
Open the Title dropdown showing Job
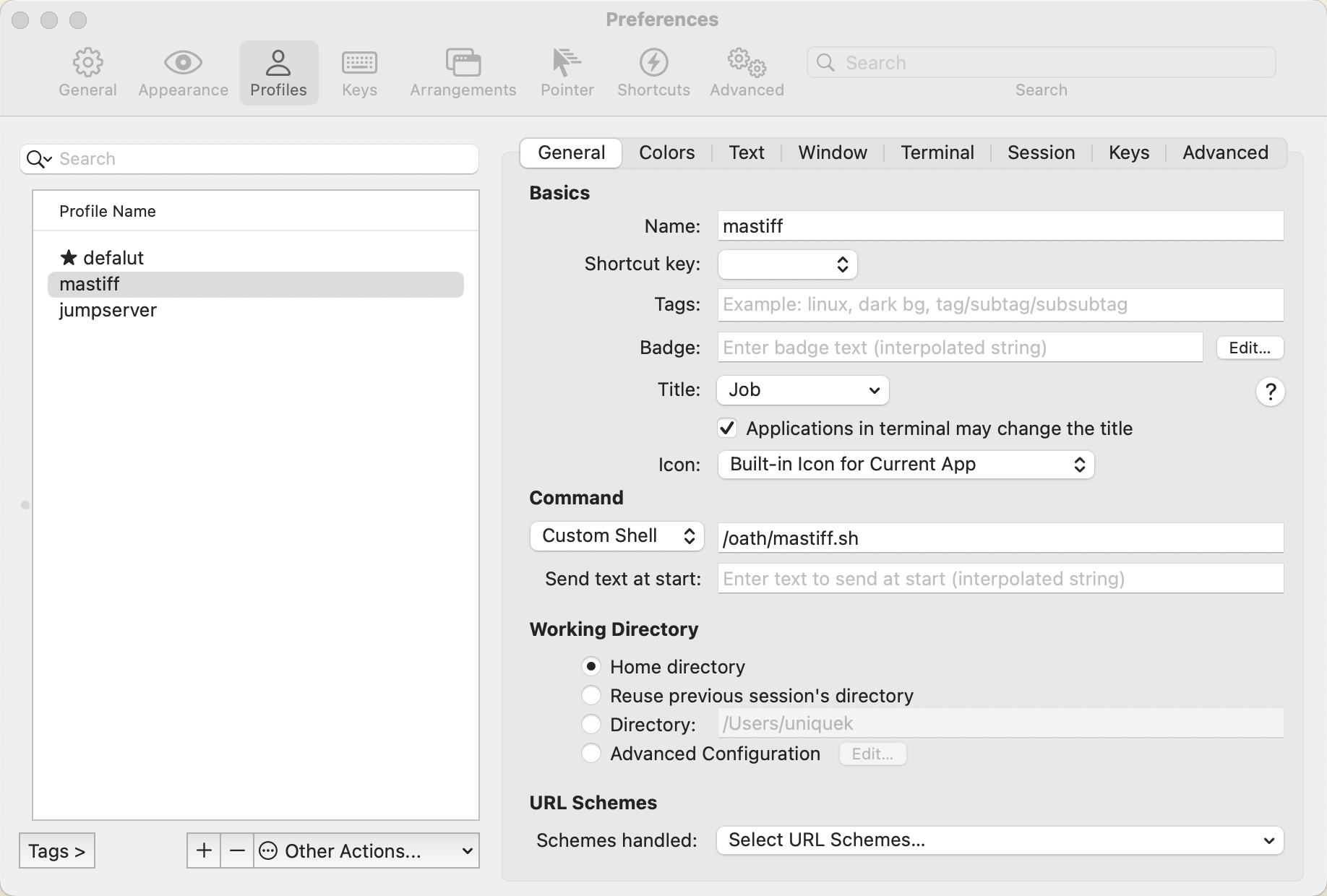click(802, 390)
